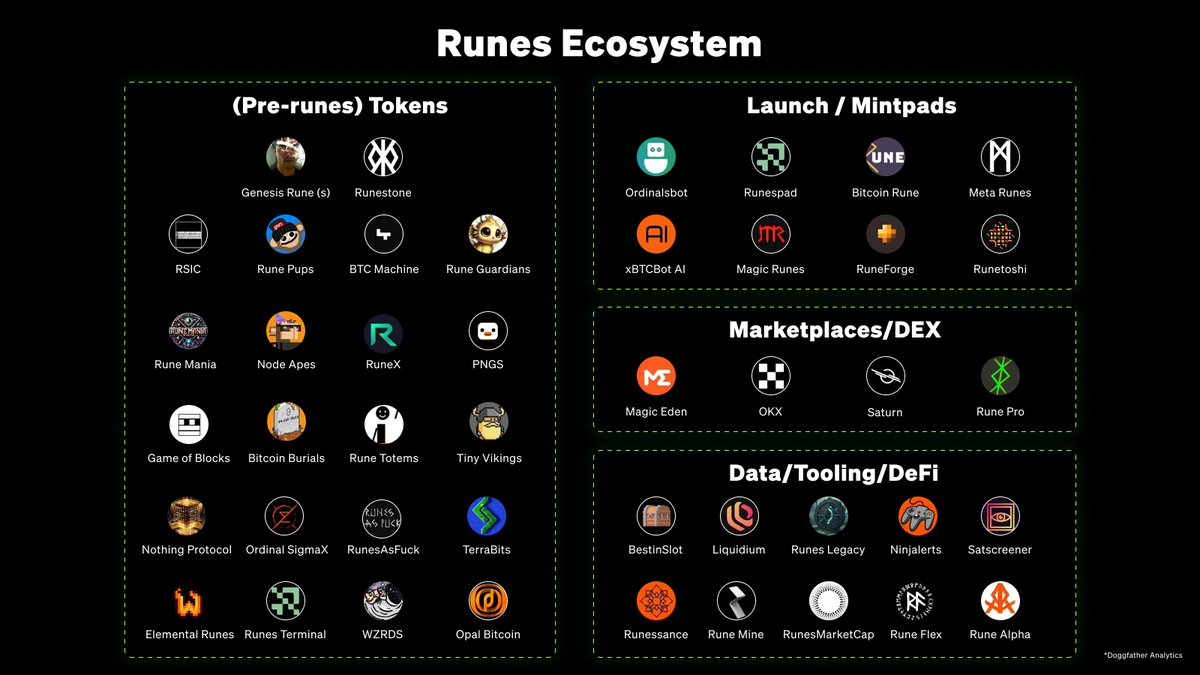1200x675 pixels.
Task: Select the BestinSlot icon
Action: (x=657, y=516)
